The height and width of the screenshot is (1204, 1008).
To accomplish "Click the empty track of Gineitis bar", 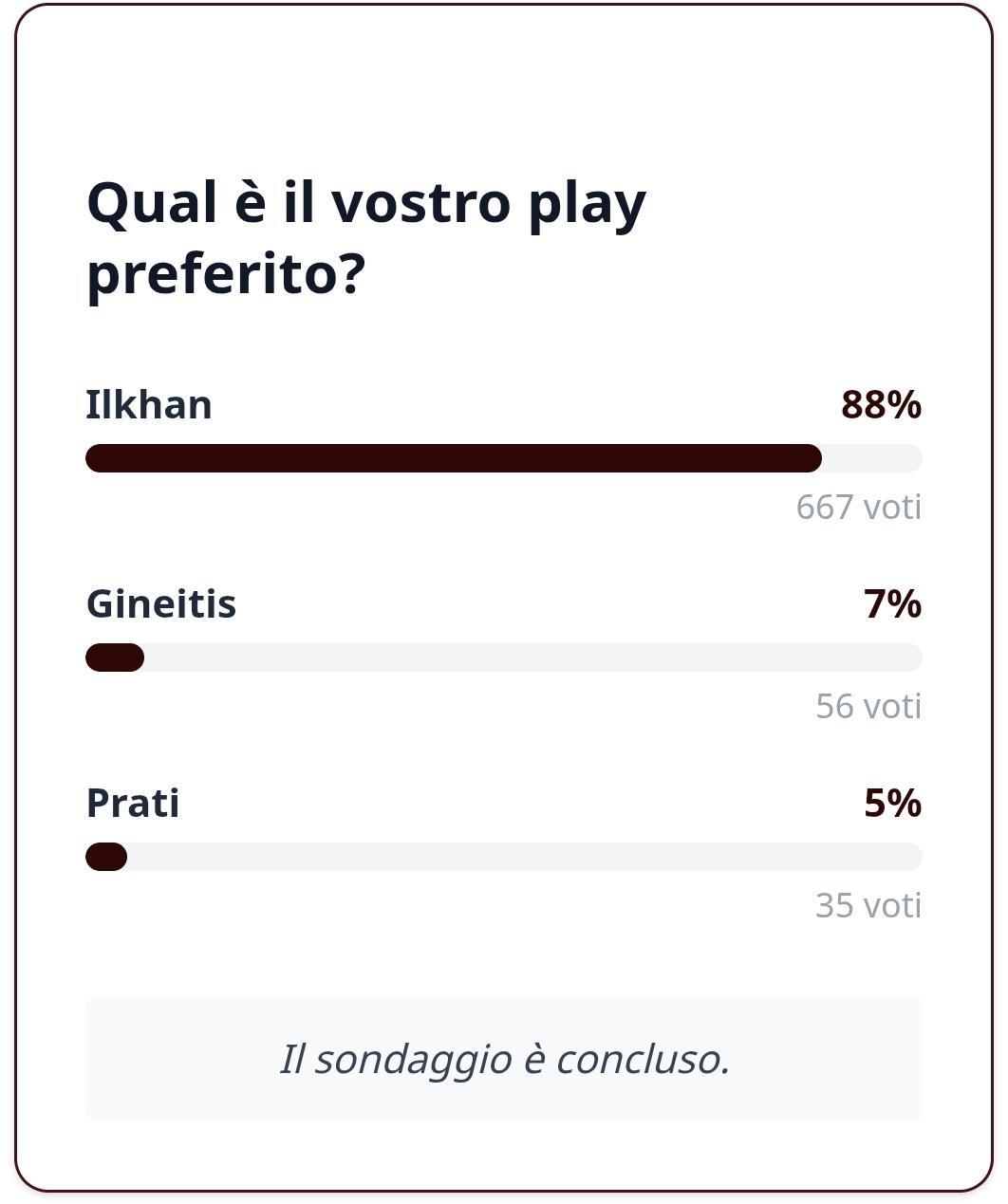I will point(532,658).
